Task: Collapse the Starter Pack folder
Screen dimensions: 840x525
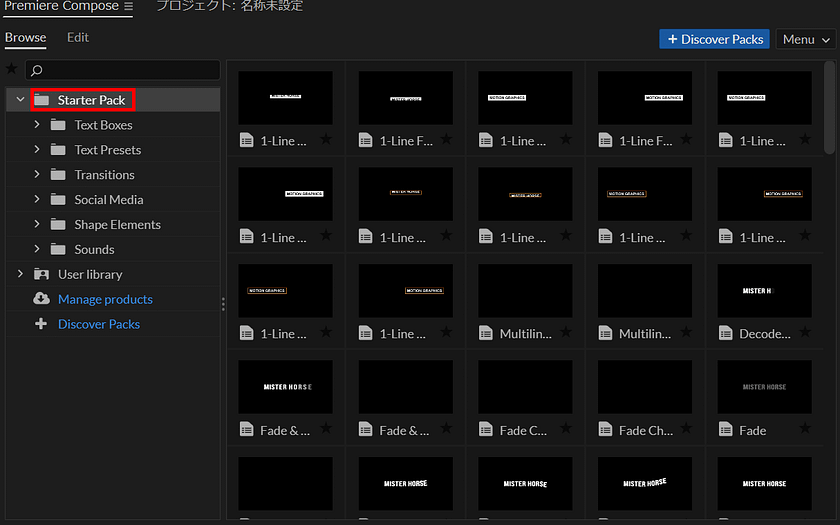Action: pos(20,100)
